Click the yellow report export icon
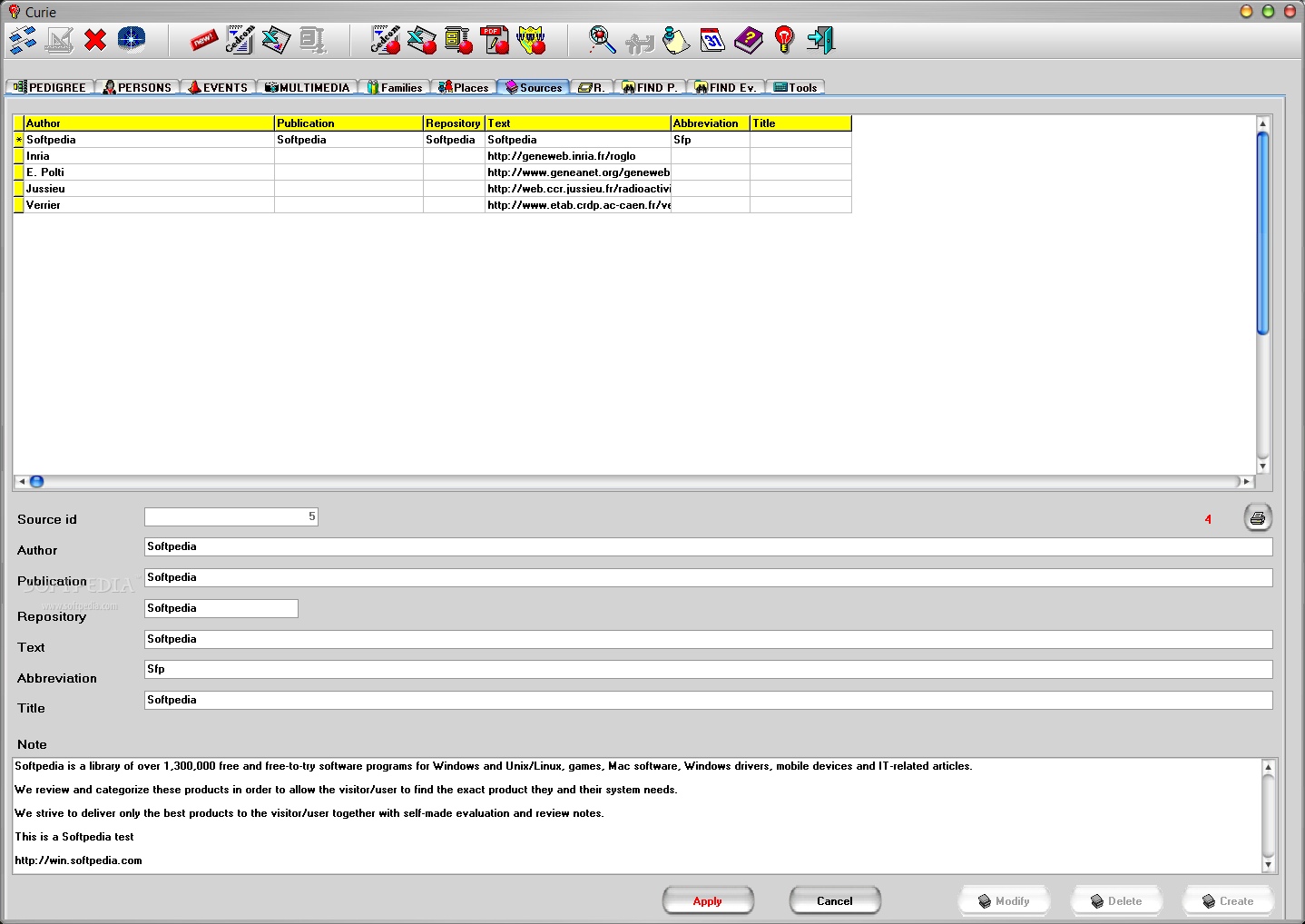 458,40
